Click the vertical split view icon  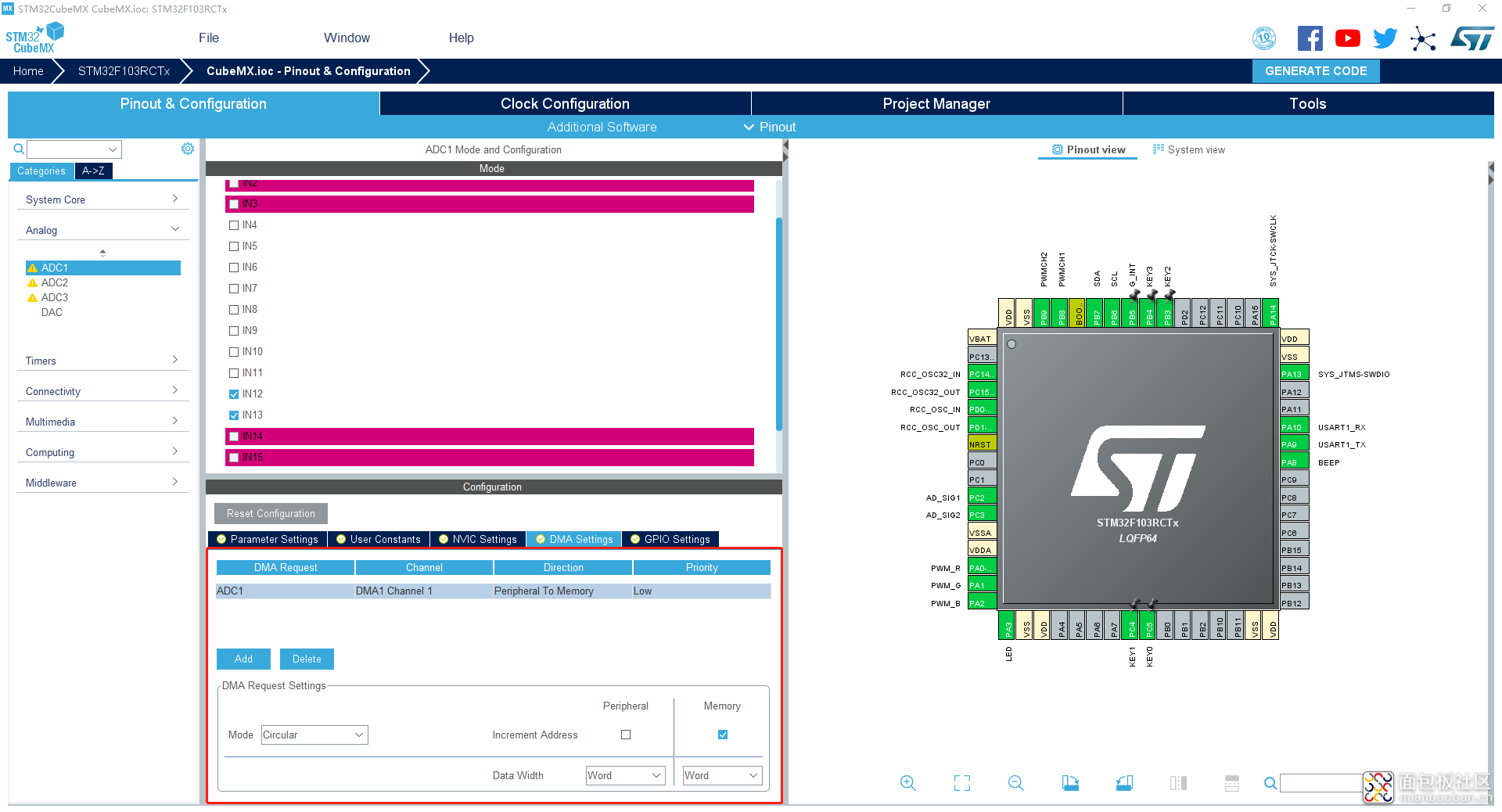coord(1178,783)
